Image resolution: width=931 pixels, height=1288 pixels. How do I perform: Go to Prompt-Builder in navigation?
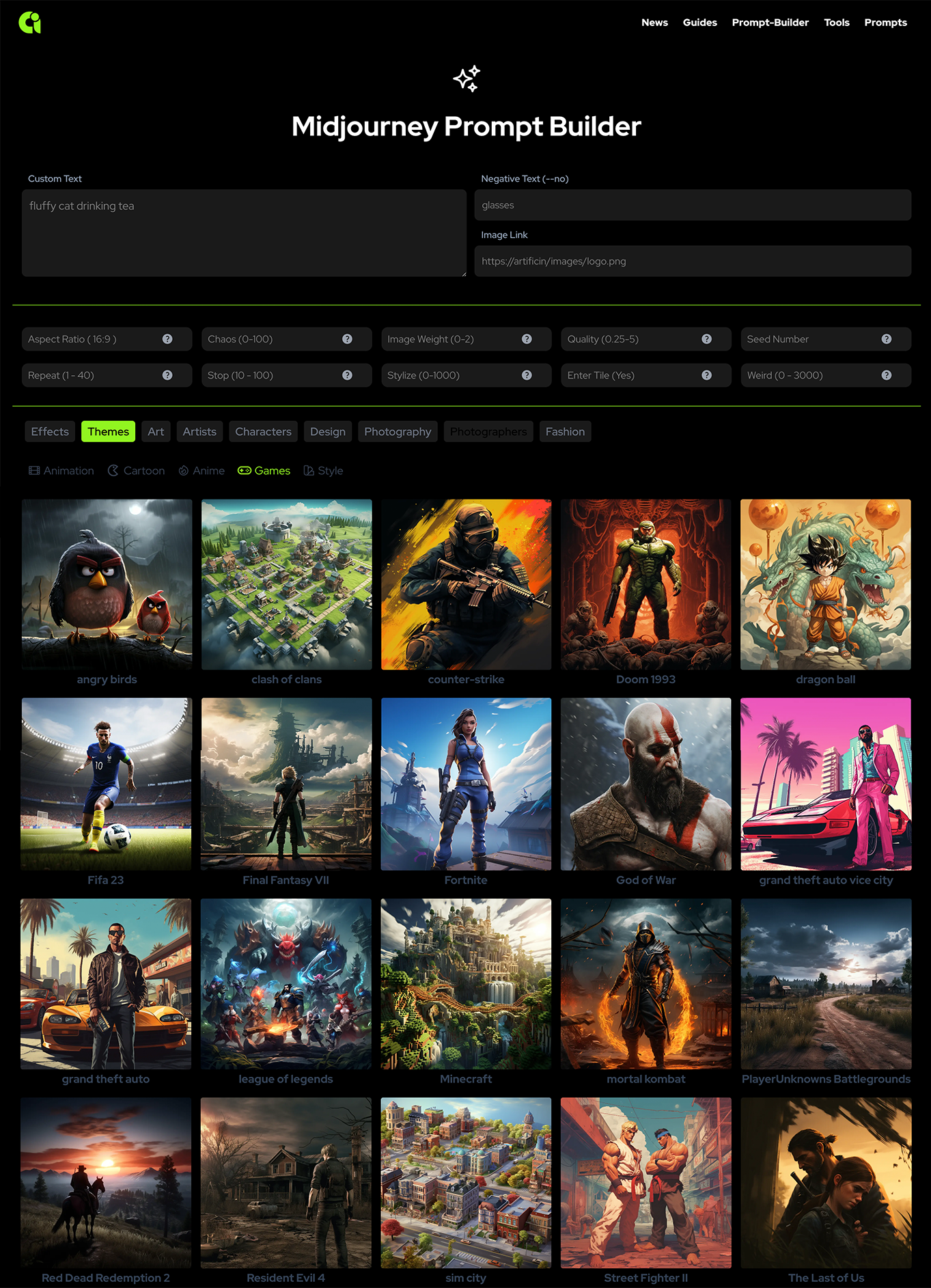(770, 23)
